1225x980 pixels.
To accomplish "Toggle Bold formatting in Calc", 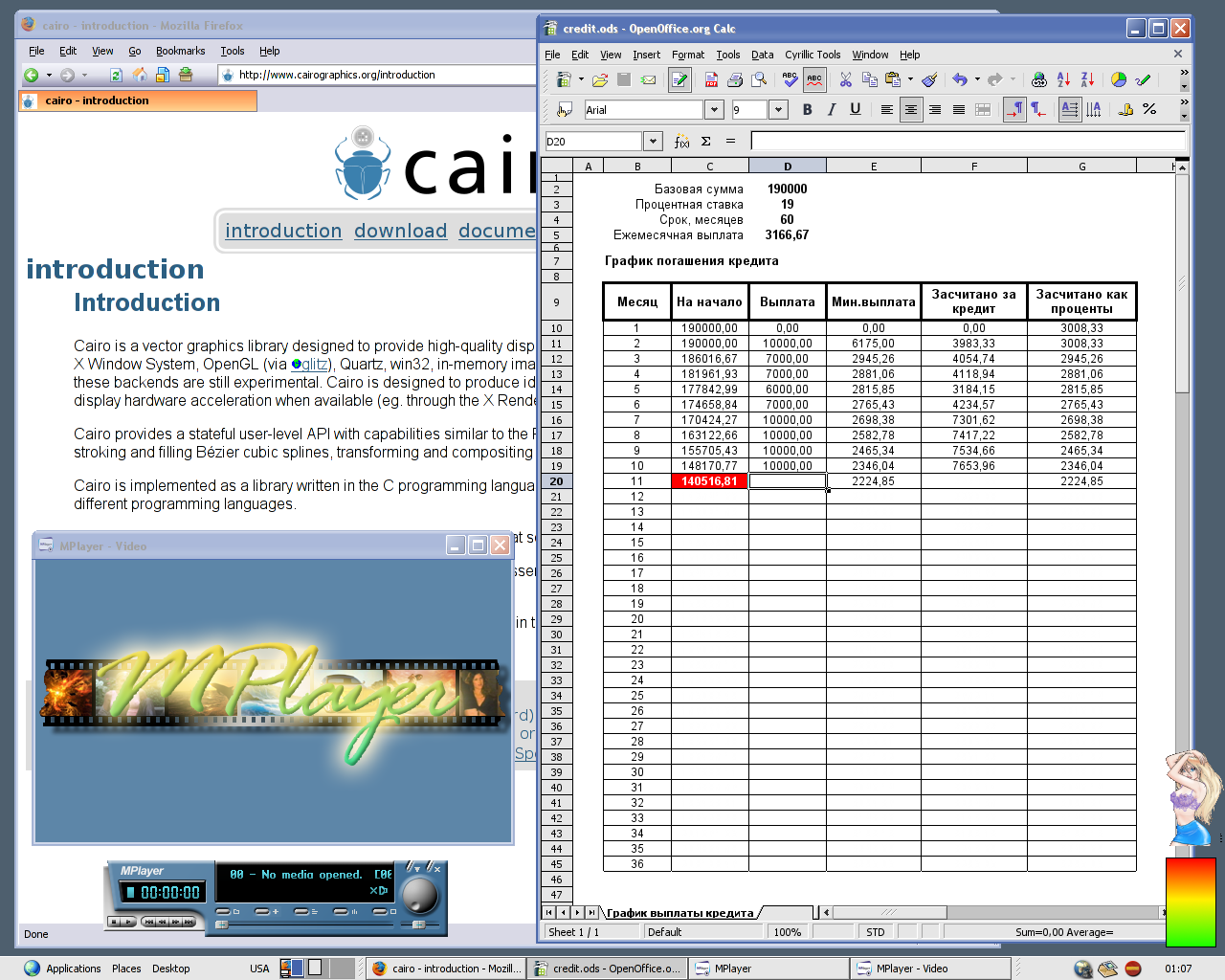I will pyautogui.click(x=807, y=110).
